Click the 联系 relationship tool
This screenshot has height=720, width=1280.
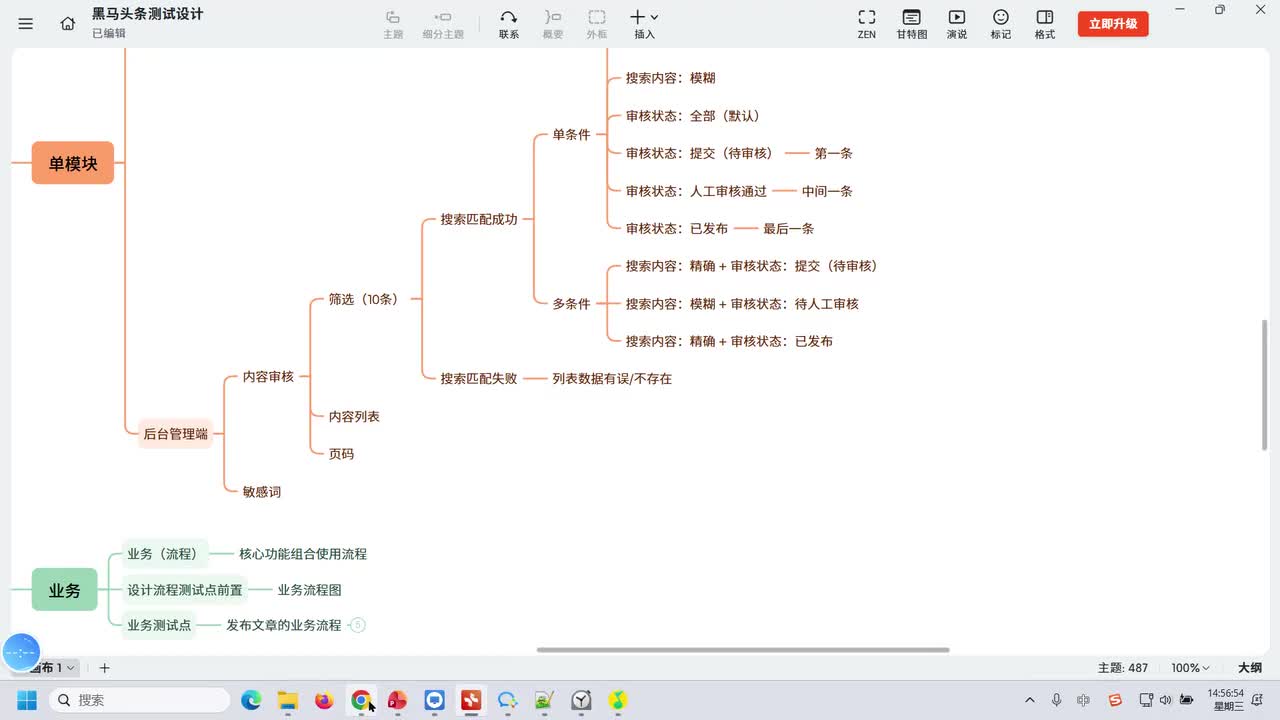(509, 23)
